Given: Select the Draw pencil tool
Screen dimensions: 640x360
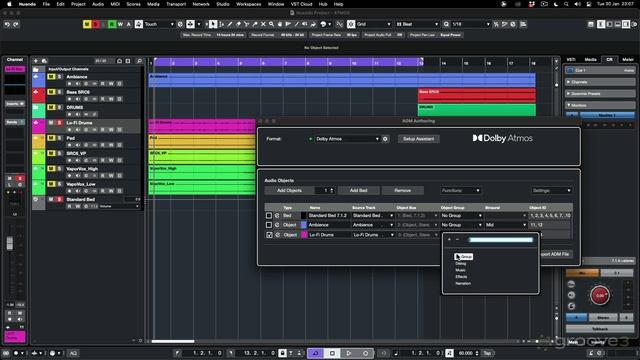Looking at the screenshot, I should point(230,24).
